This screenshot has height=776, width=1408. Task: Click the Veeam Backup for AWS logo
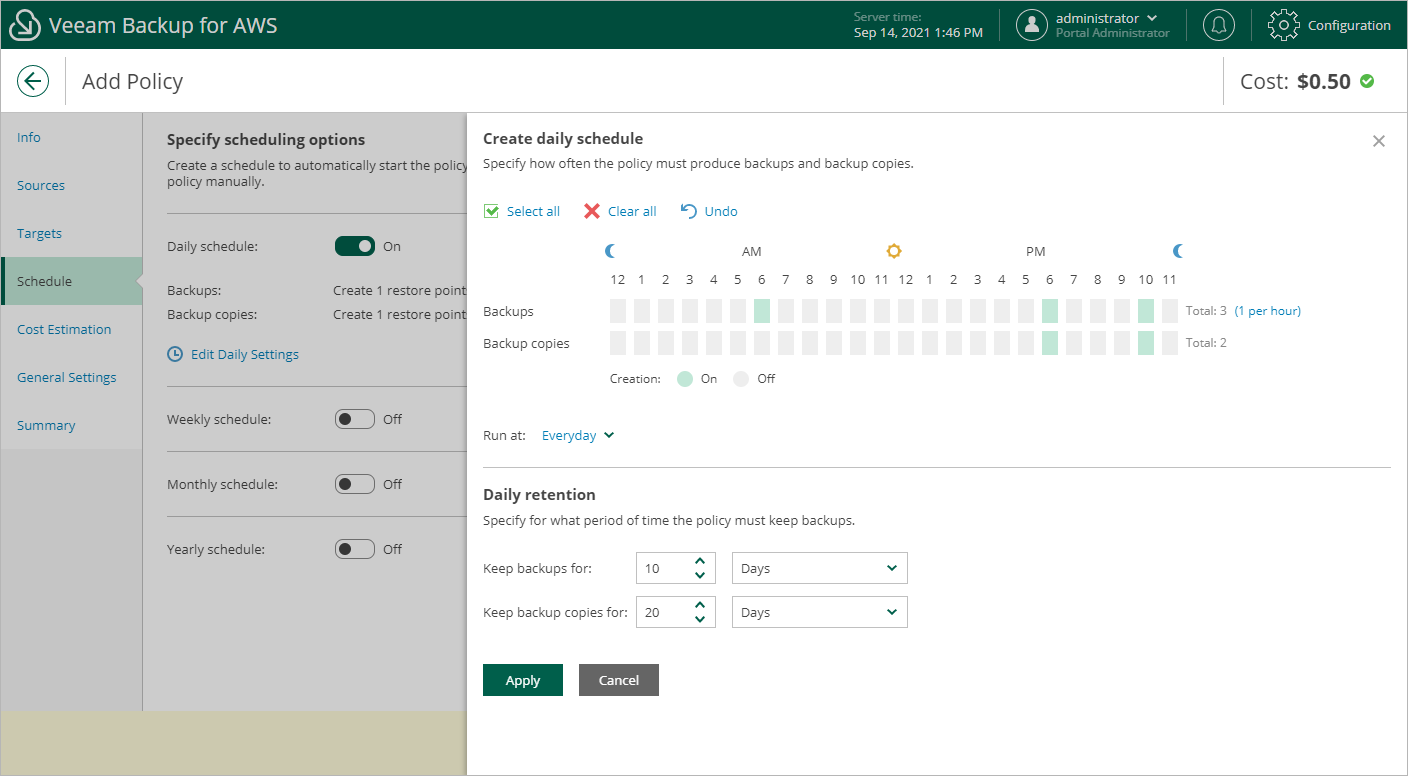(24, 25)
